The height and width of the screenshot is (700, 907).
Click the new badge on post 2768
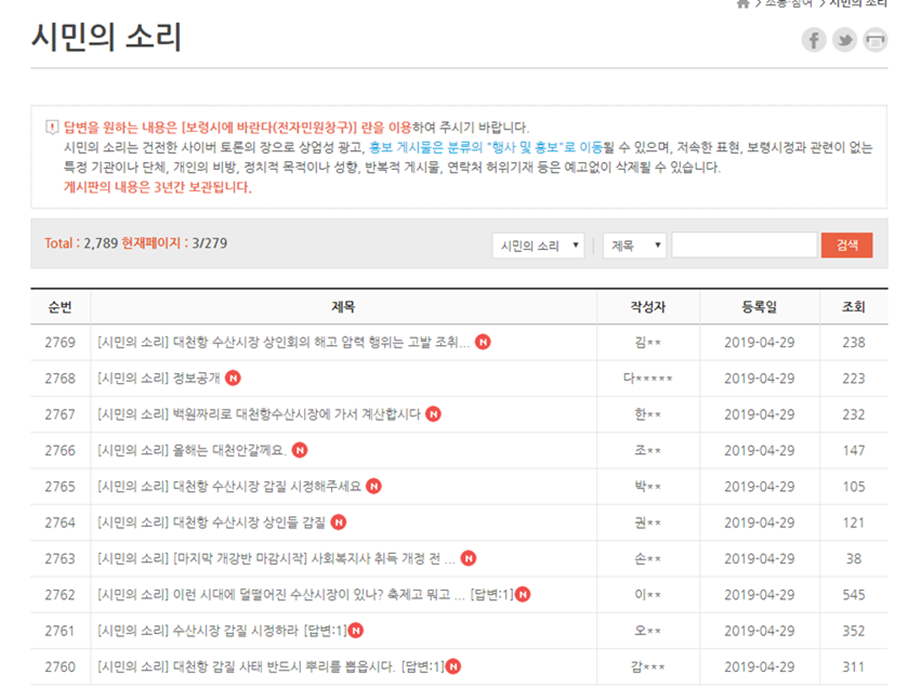coord(233,378)
